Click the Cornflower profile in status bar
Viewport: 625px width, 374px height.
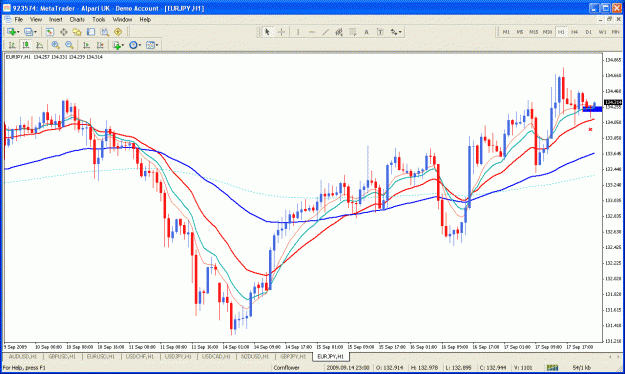[x=286, y=368]
